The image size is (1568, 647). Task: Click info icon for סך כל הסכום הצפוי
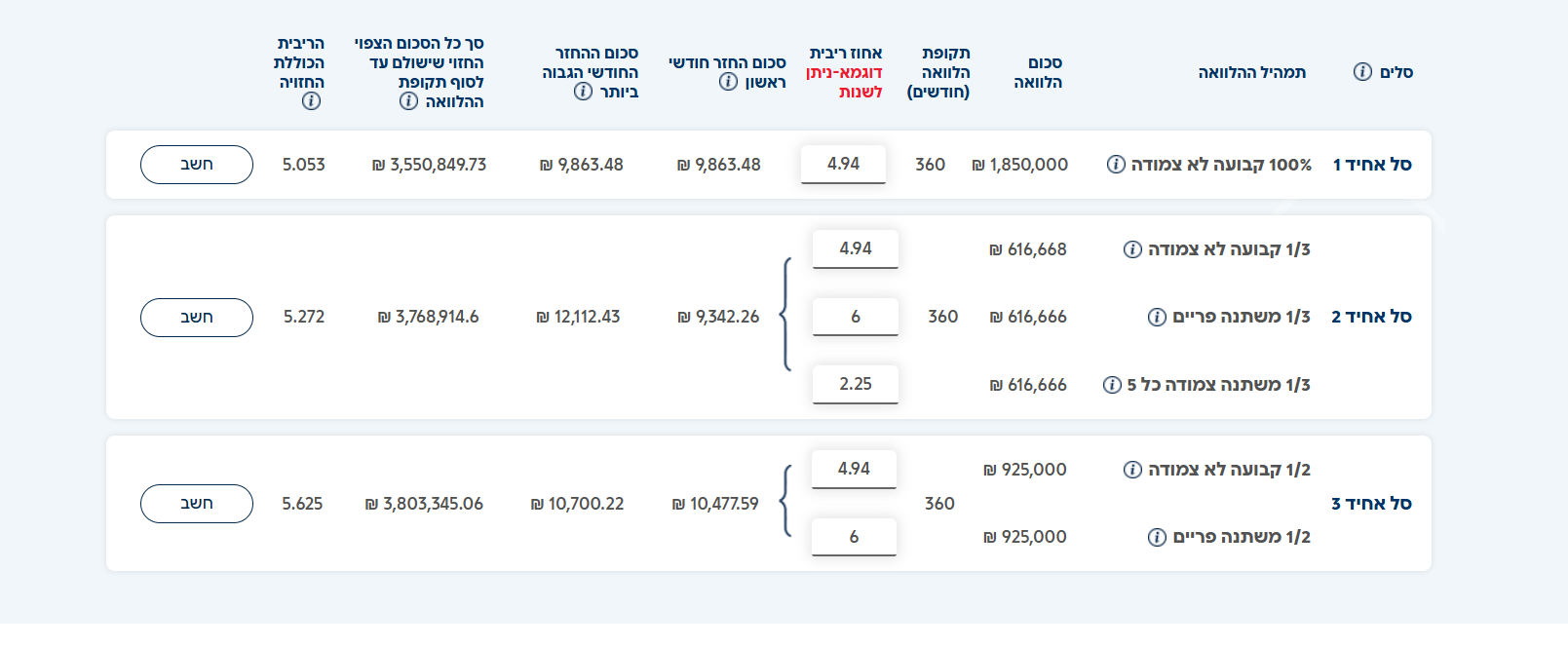408,101
